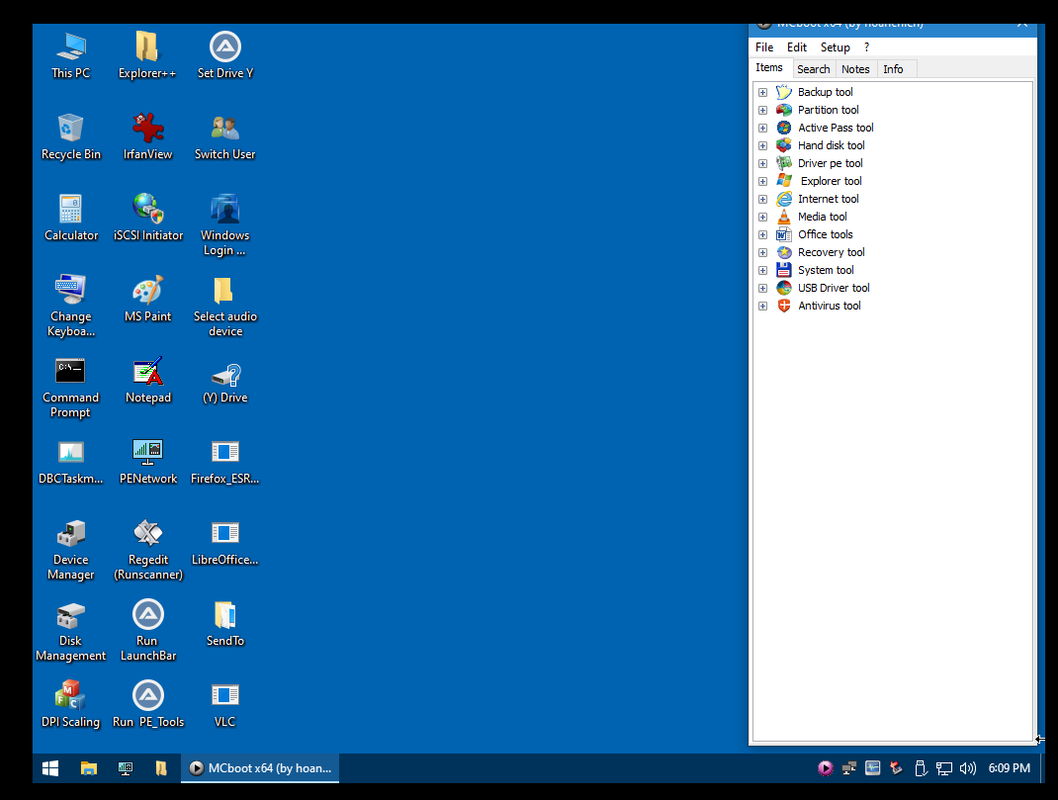Expand the Recovery tool node
The image size is (1058, 800).
click(x=762, y=253)
